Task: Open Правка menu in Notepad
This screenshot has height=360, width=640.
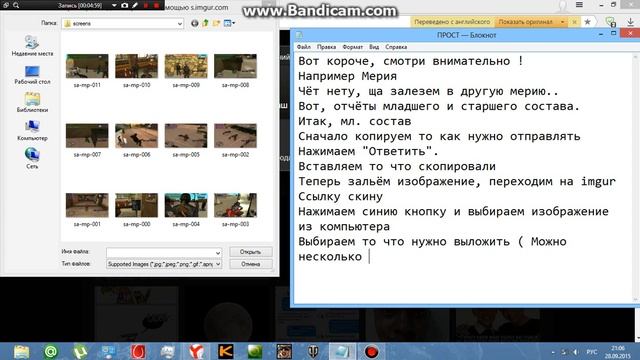Action: [327, 47]
